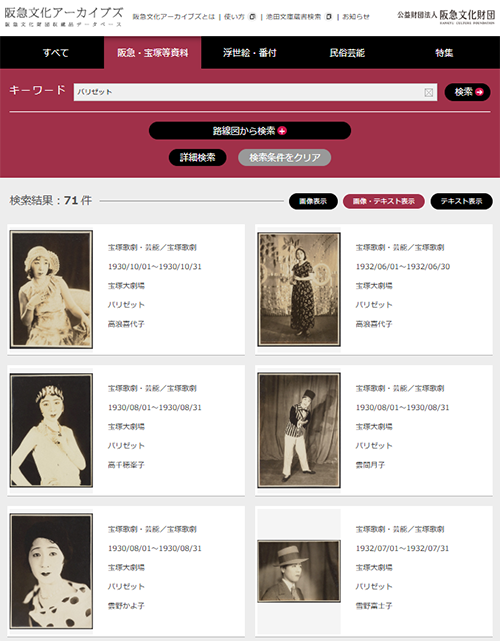Click the external link icon beside 池田文庫蔵書検索

(x=328, y=17)
